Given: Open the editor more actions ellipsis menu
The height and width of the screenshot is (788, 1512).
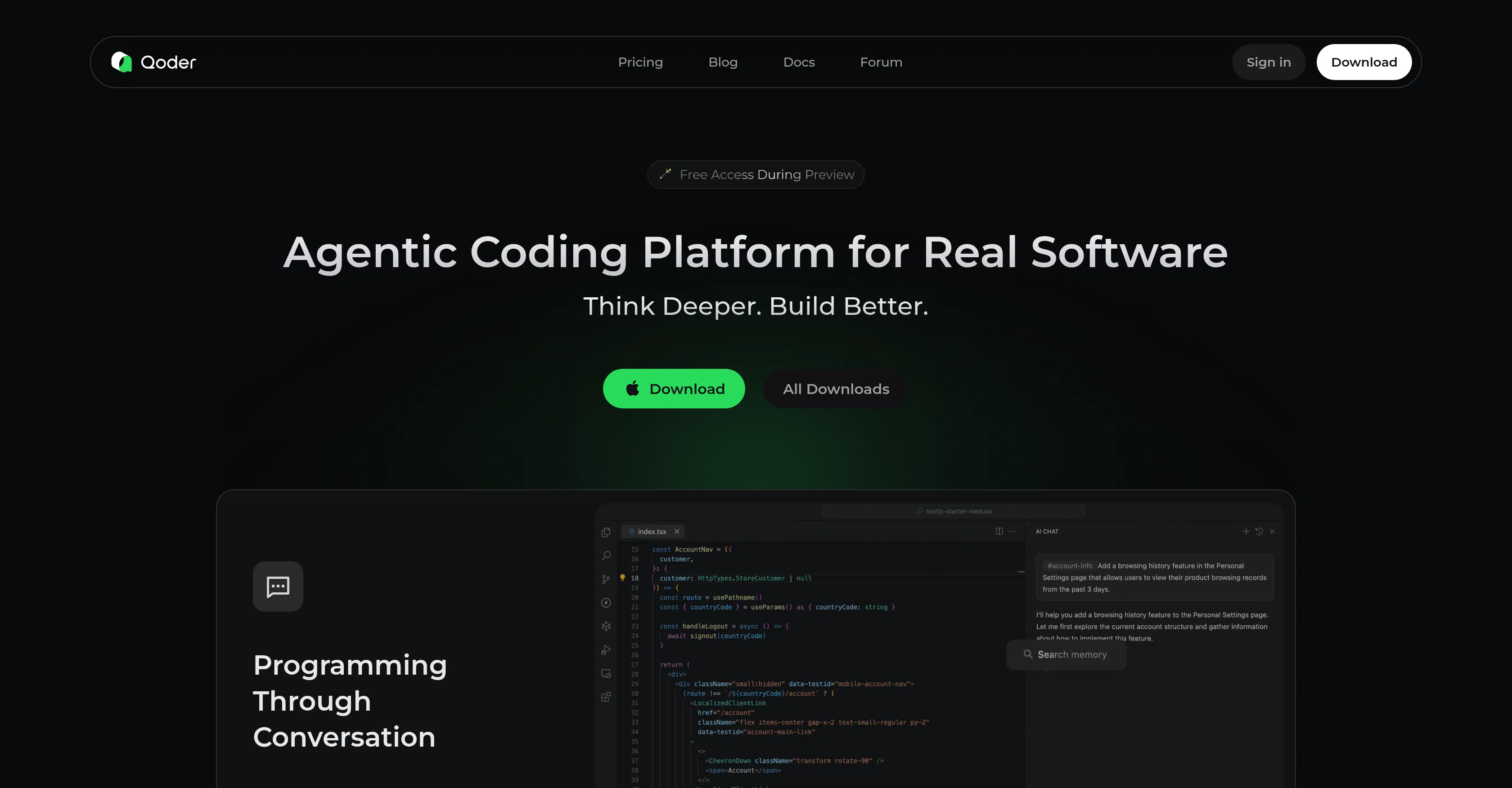Looking at the screenshot, I should 1012,532.
